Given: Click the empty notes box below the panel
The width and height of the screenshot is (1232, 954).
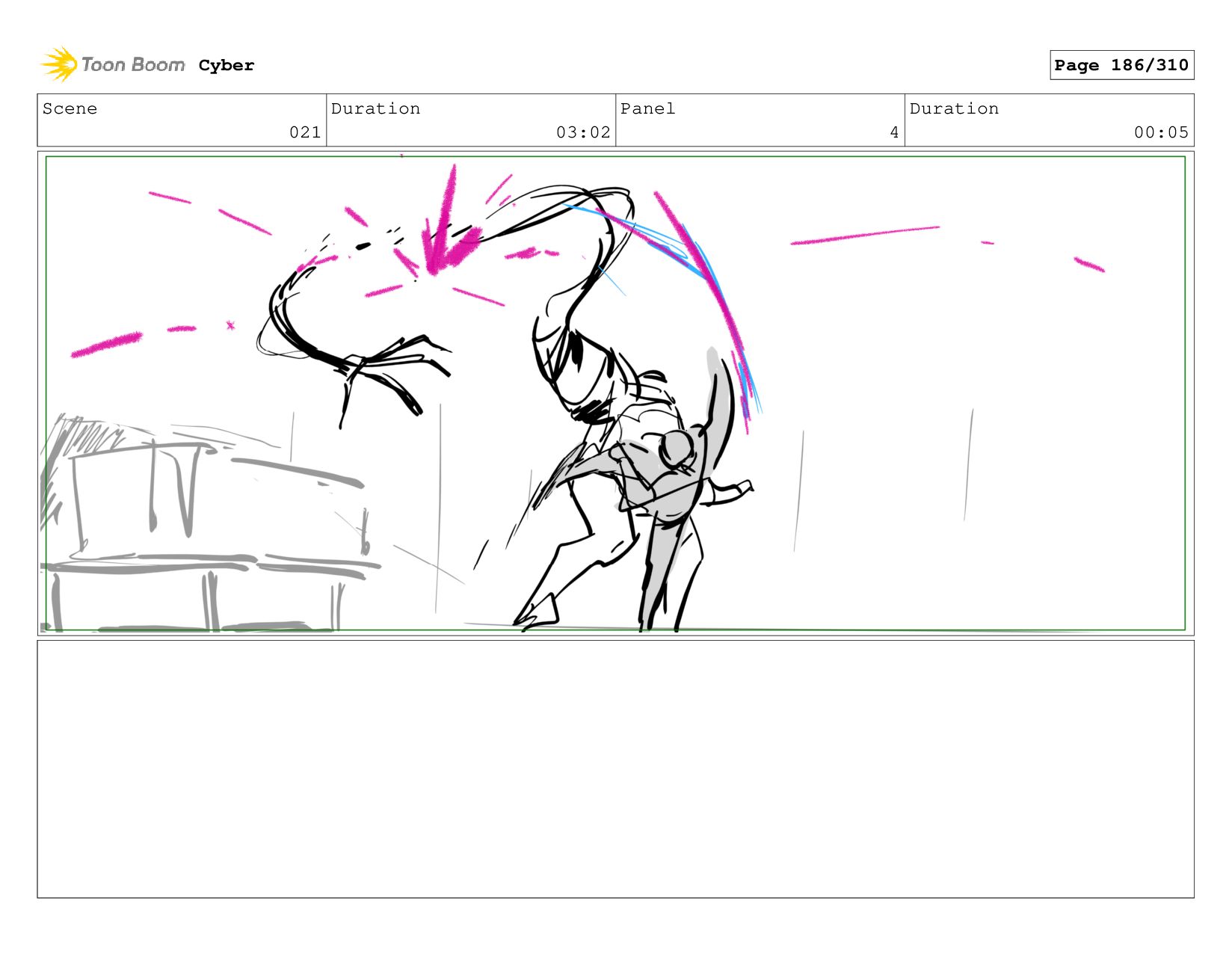Looking at the screenshot, I should [615, 769].
